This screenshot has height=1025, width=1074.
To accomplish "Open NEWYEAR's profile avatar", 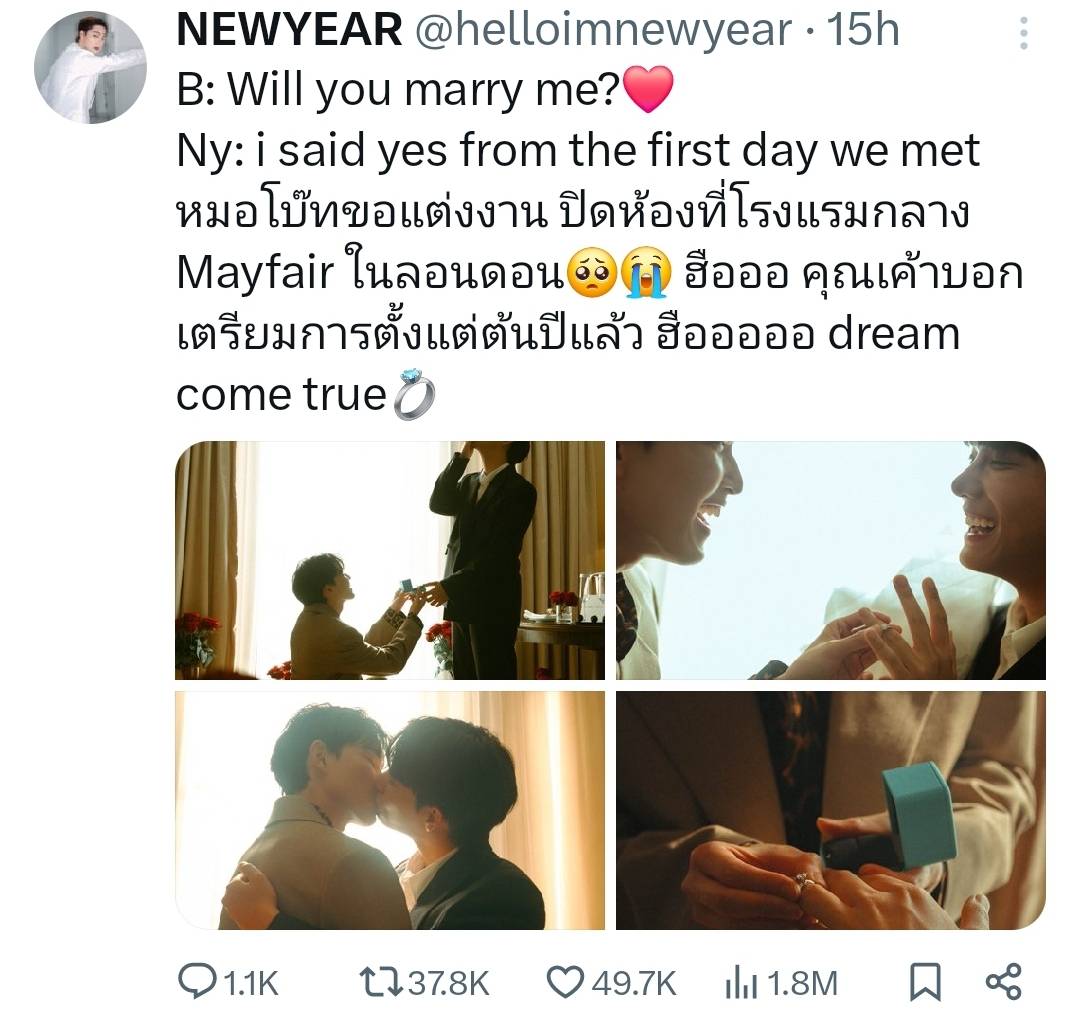I will 90,67.
